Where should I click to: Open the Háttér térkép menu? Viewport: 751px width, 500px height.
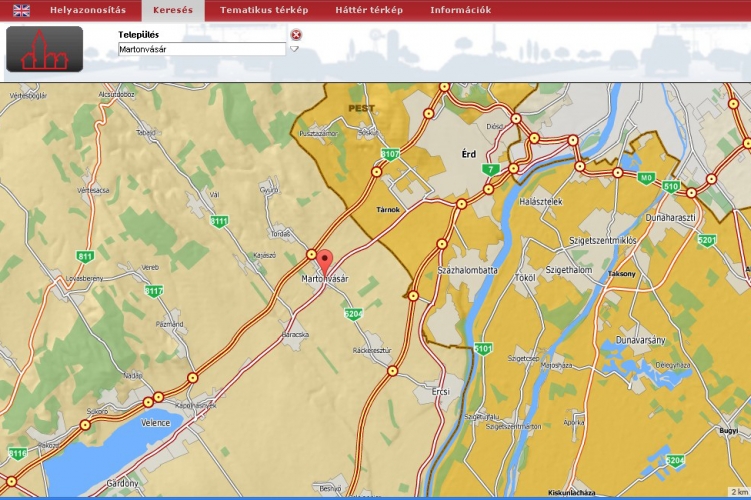[x=367, y=10]
